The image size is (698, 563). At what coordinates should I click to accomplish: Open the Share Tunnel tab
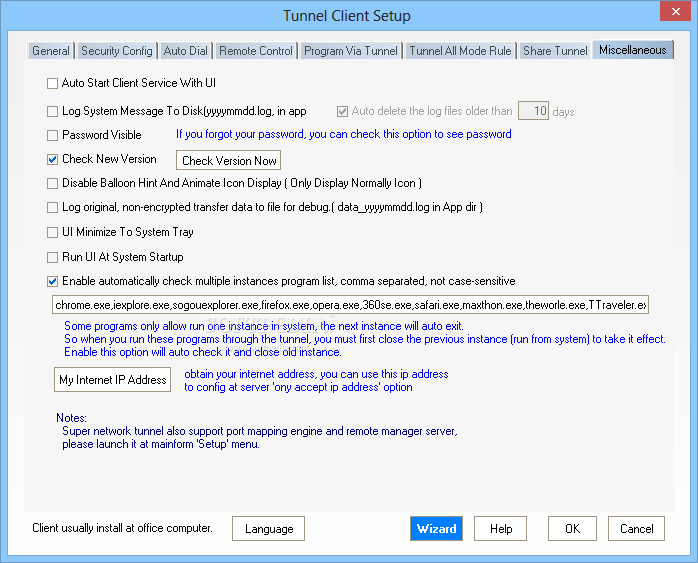(x=555, y=51)
